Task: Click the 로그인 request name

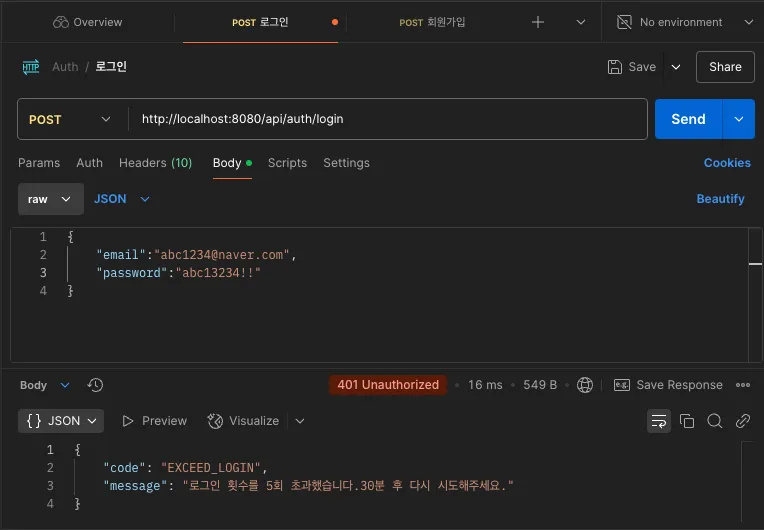Action: point(111,67)
